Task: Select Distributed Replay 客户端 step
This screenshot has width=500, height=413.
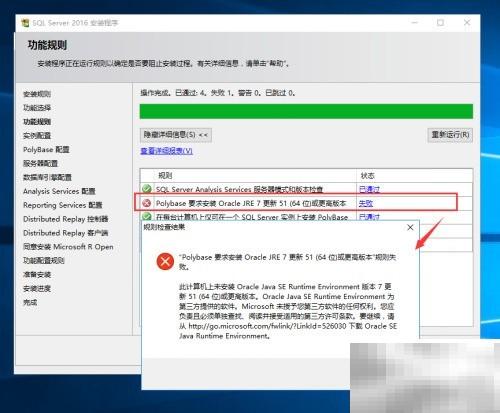Action: [x=66, y=233]
